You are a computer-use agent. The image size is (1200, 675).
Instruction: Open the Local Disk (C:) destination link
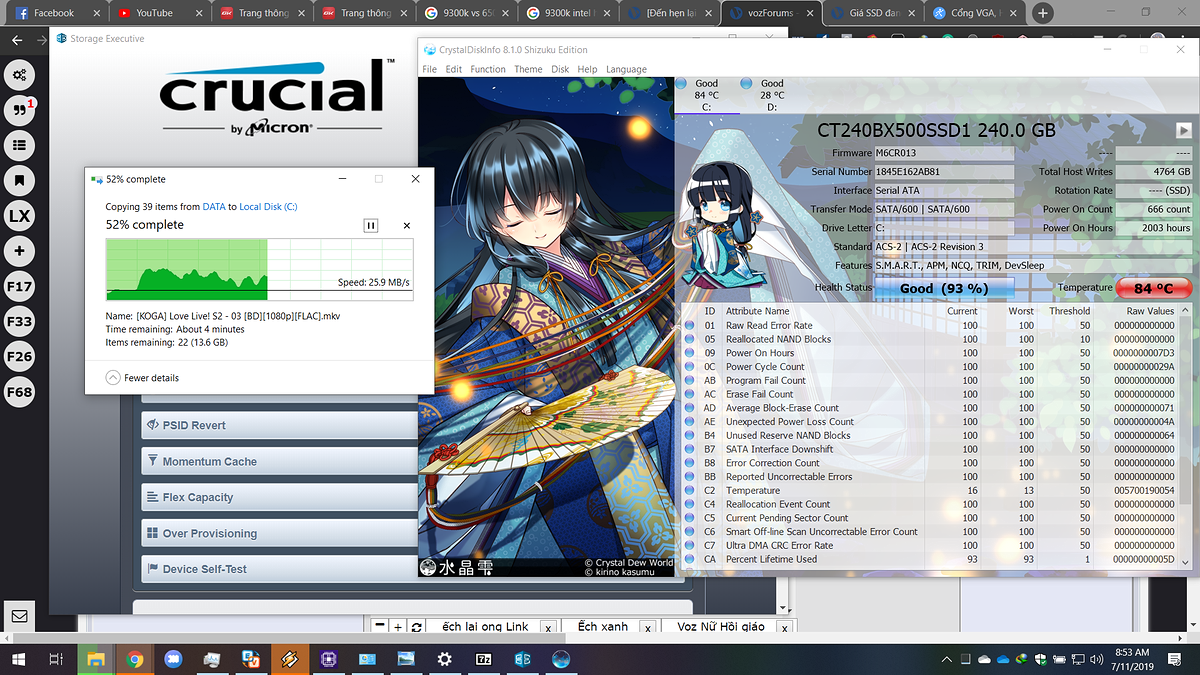click(x=268, y=207)
